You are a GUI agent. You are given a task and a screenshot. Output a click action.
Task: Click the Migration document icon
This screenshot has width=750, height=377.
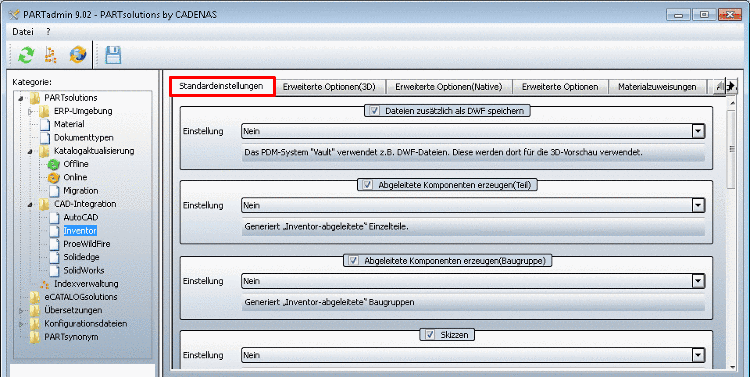[55, 191]
